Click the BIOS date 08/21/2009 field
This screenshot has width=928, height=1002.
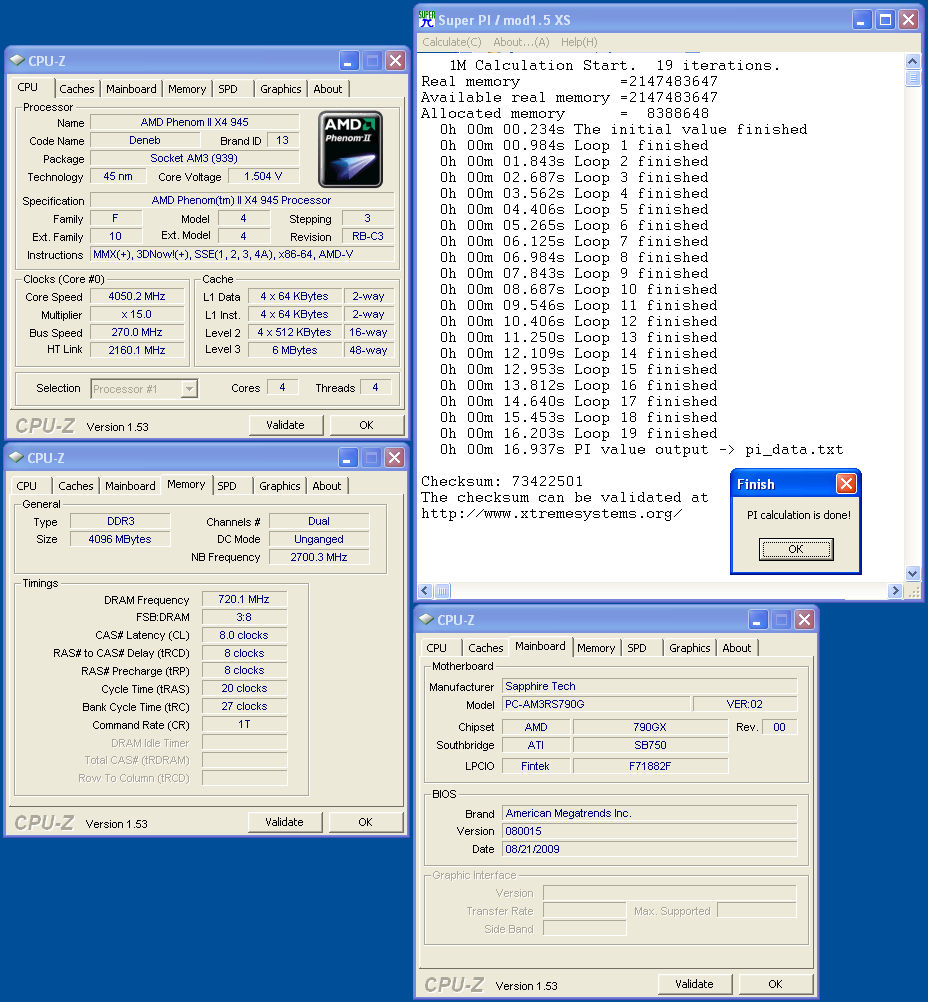[649, 849]
